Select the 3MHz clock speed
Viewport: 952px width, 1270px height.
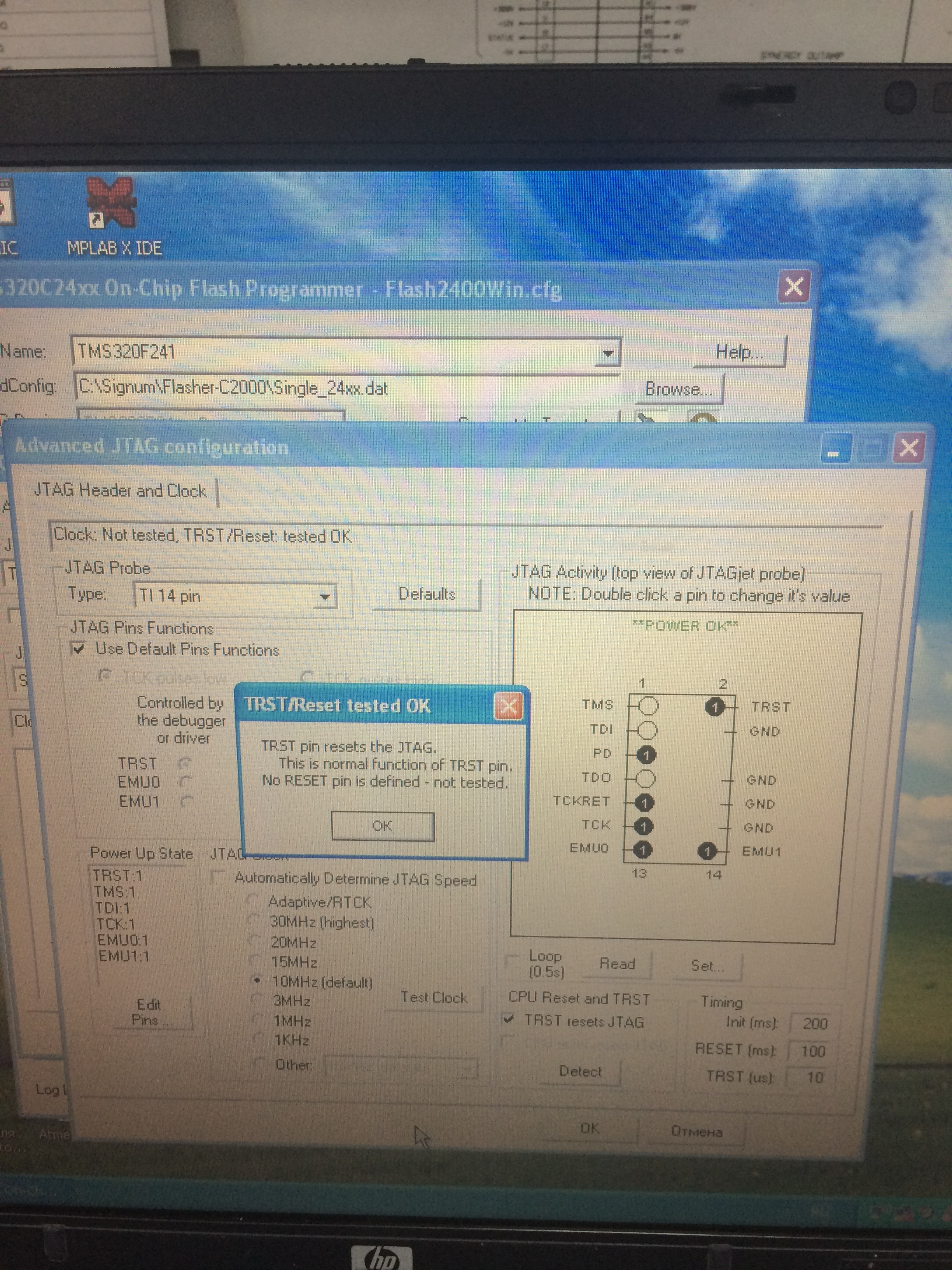point(257,1000)
